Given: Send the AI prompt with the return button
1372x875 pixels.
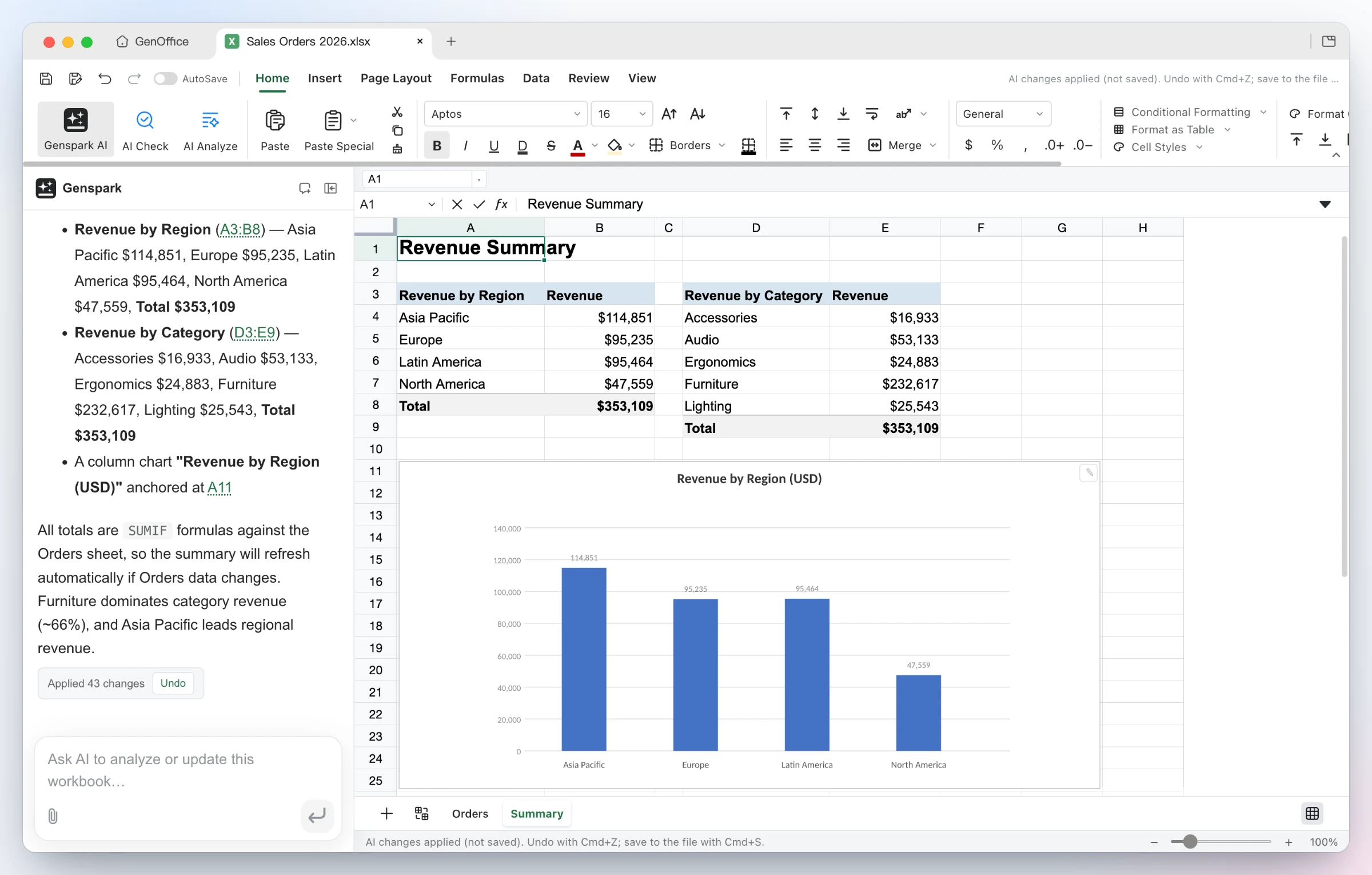Looking at the screenshot, I should (317, 816).
